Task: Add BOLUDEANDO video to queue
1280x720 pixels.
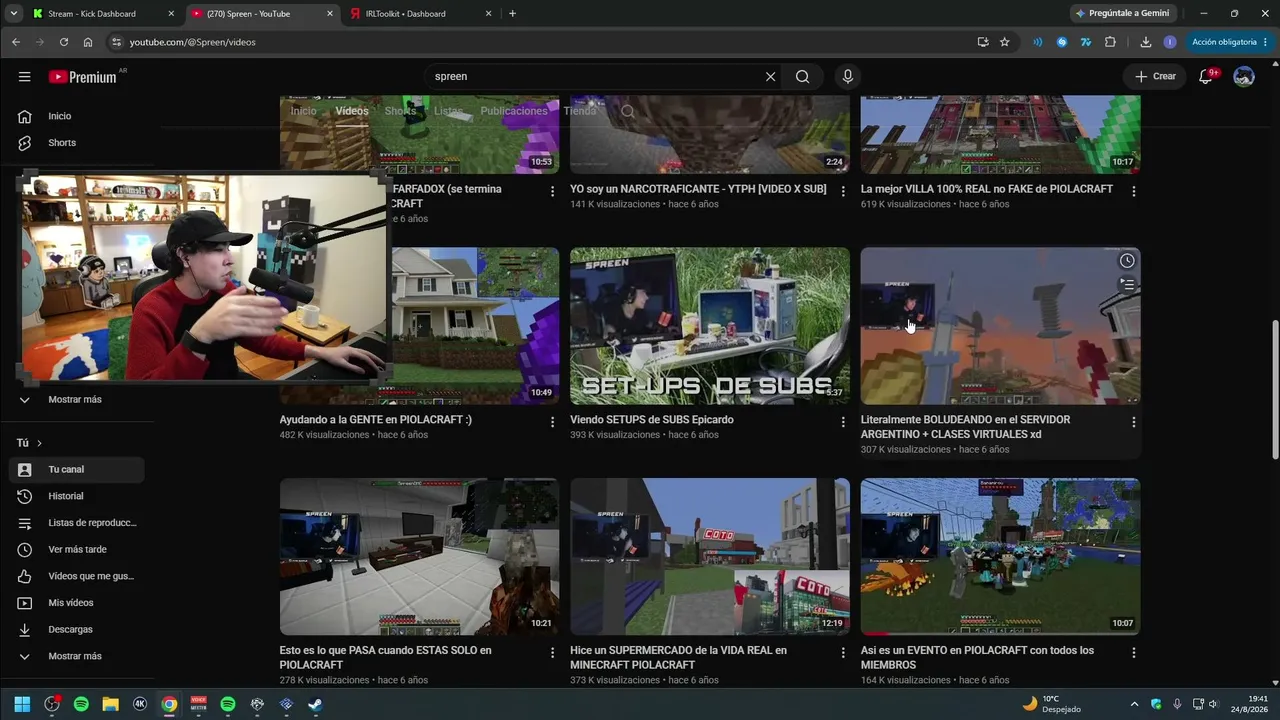Action: 1127,285
